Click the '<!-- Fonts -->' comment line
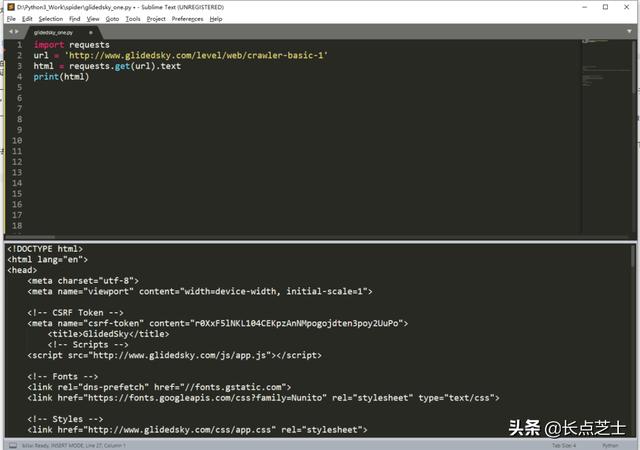Screen dimensions: 640x450 (x=63, y=376)
